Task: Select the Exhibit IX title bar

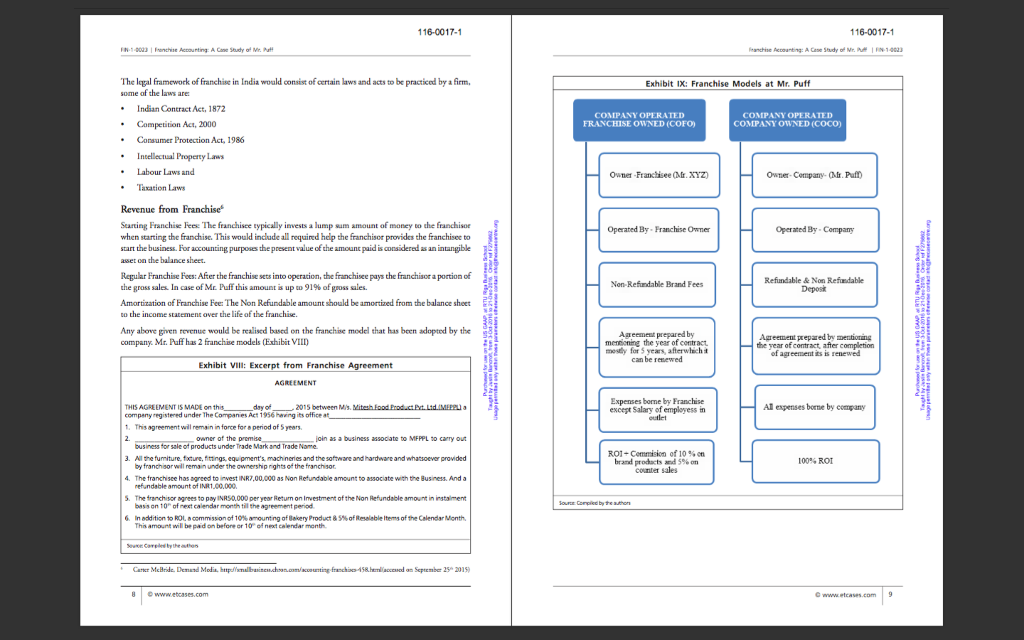Action: click(728, 83)
